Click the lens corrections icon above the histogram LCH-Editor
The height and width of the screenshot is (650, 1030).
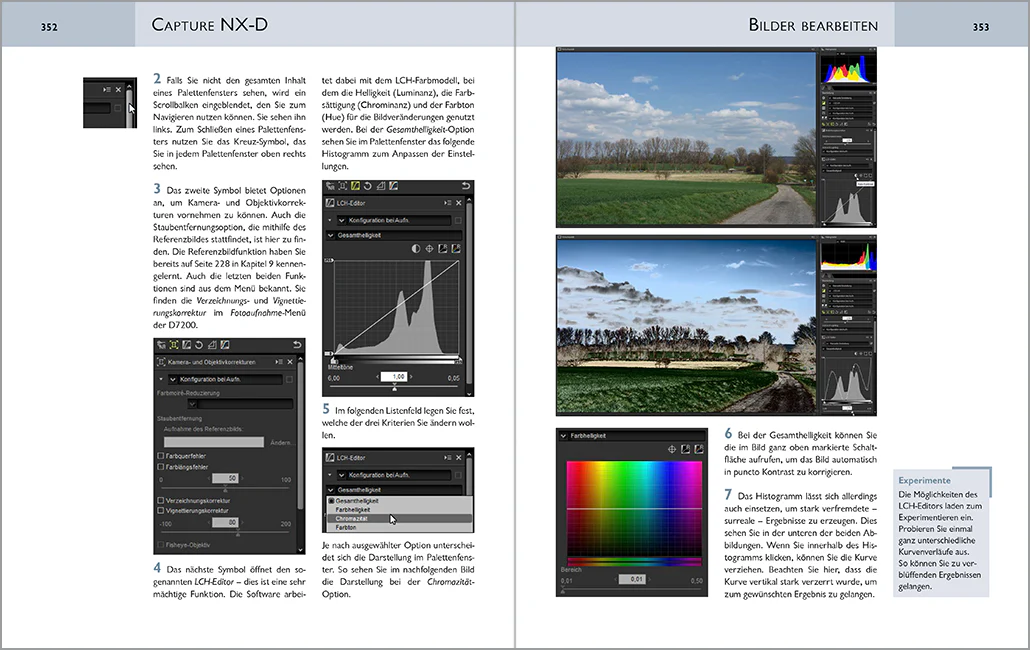[343, 186]
